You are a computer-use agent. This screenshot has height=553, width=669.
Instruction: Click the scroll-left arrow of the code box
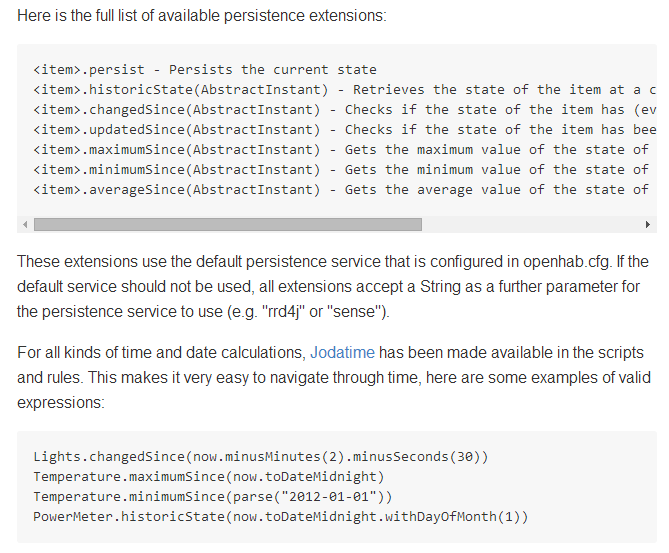click(25, 225)
